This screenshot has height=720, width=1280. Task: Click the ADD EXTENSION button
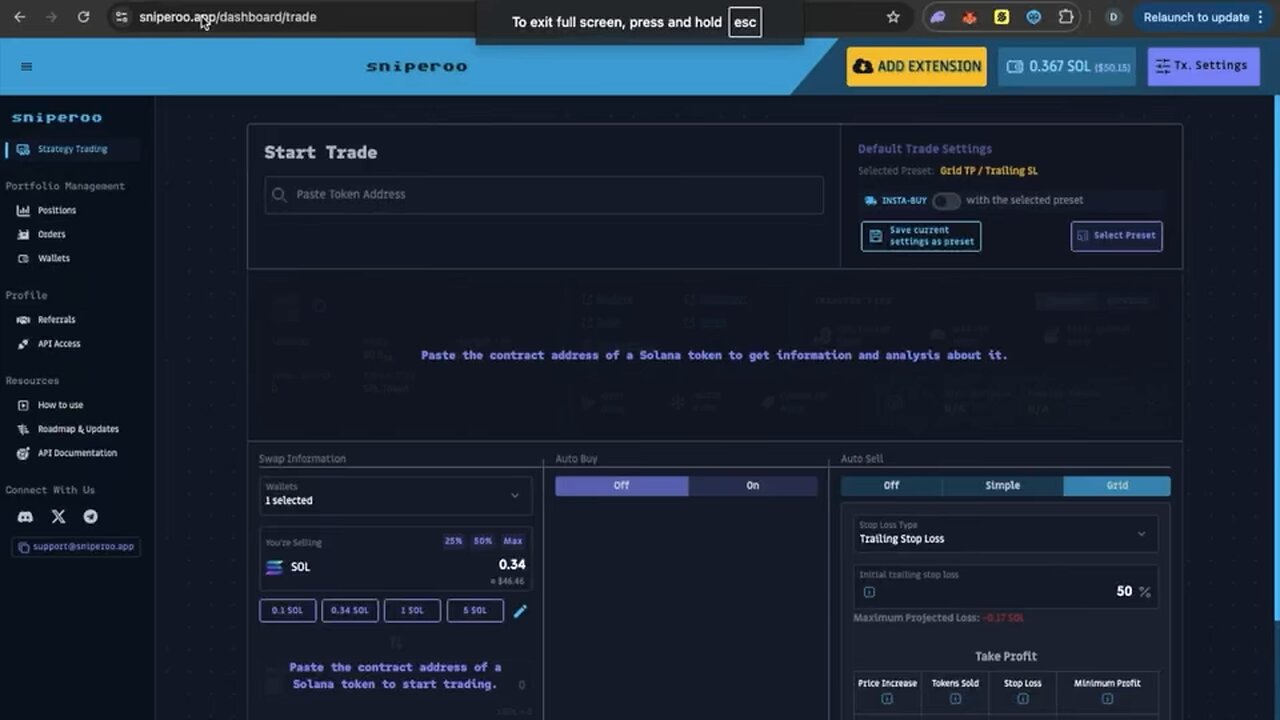coord(917,66)
